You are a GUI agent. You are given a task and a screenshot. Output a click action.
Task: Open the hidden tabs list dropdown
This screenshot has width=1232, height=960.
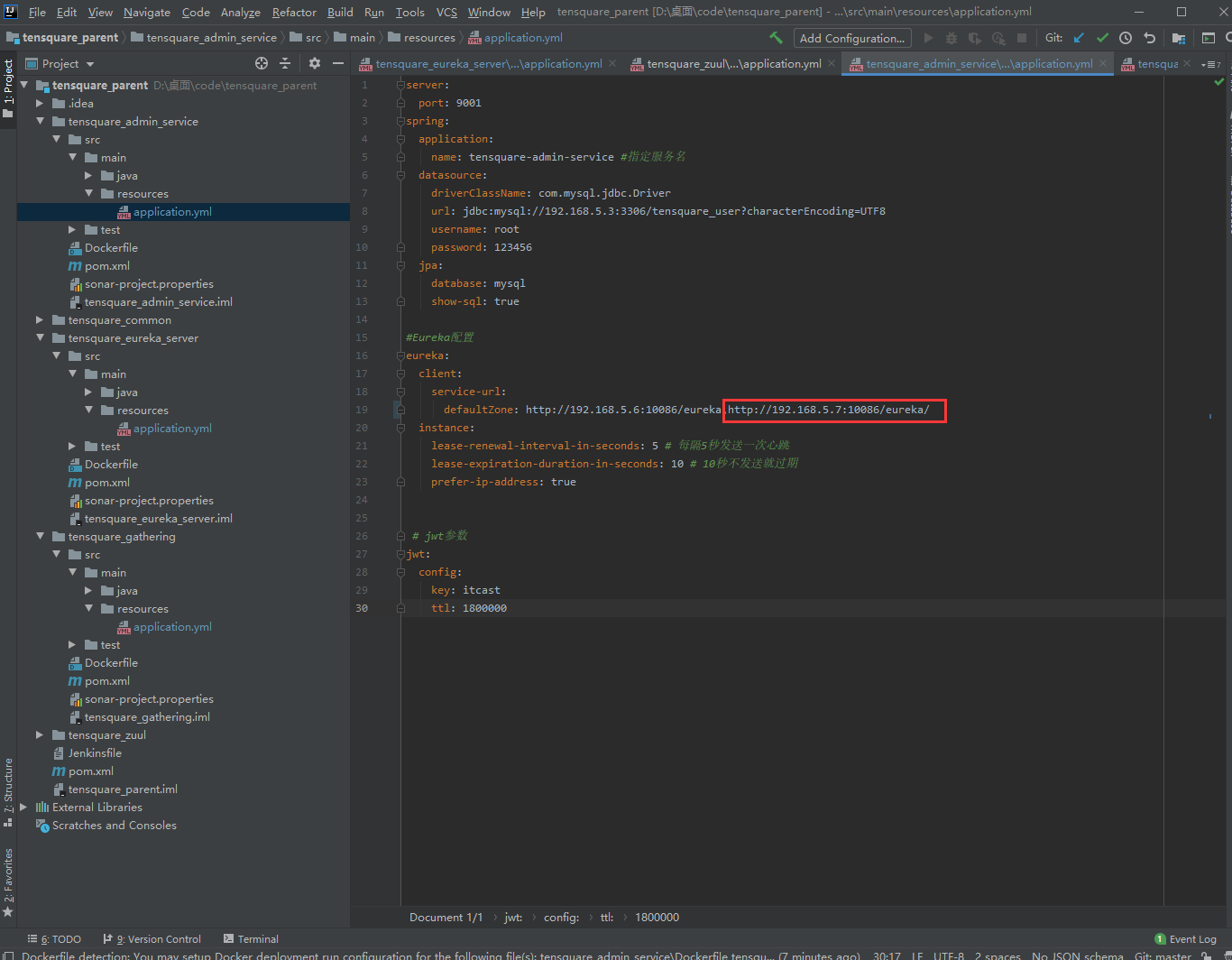coord(1210,64)
